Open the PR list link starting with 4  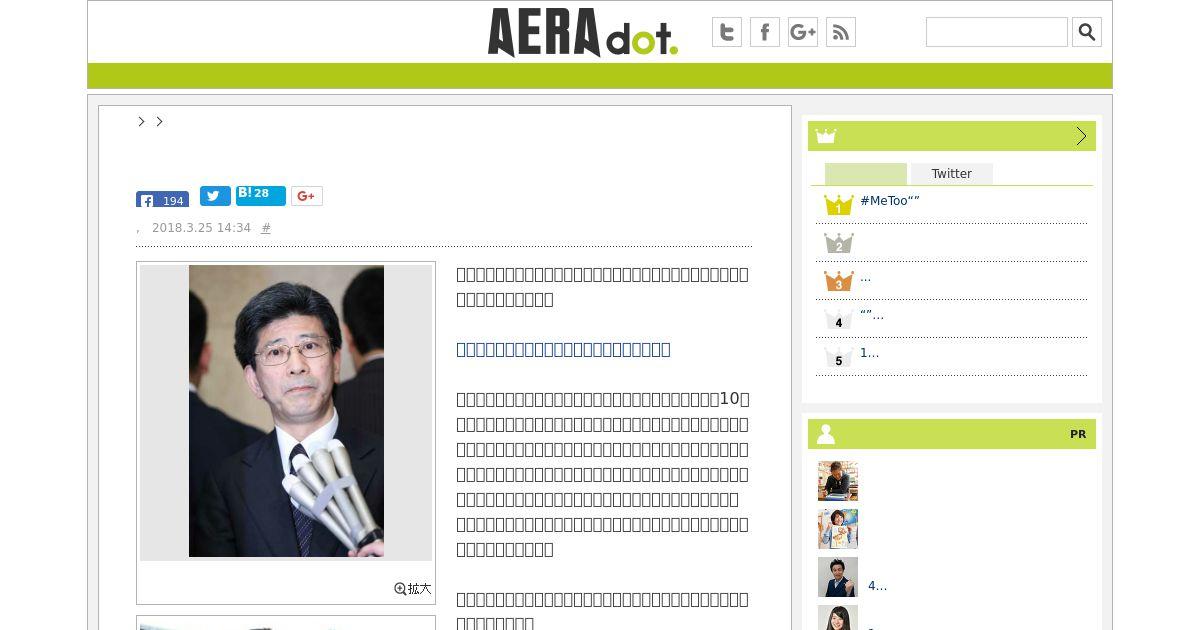[877, 586]
